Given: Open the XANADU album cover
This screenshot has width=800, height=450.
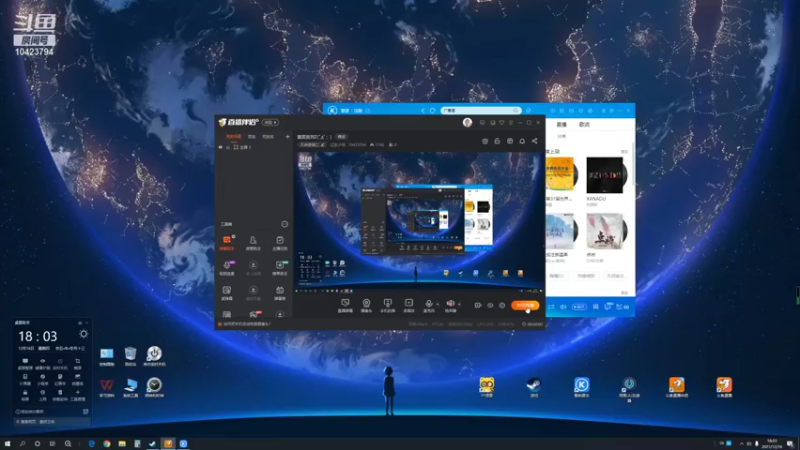Looking at the screenshot, I should coord(606,175).
